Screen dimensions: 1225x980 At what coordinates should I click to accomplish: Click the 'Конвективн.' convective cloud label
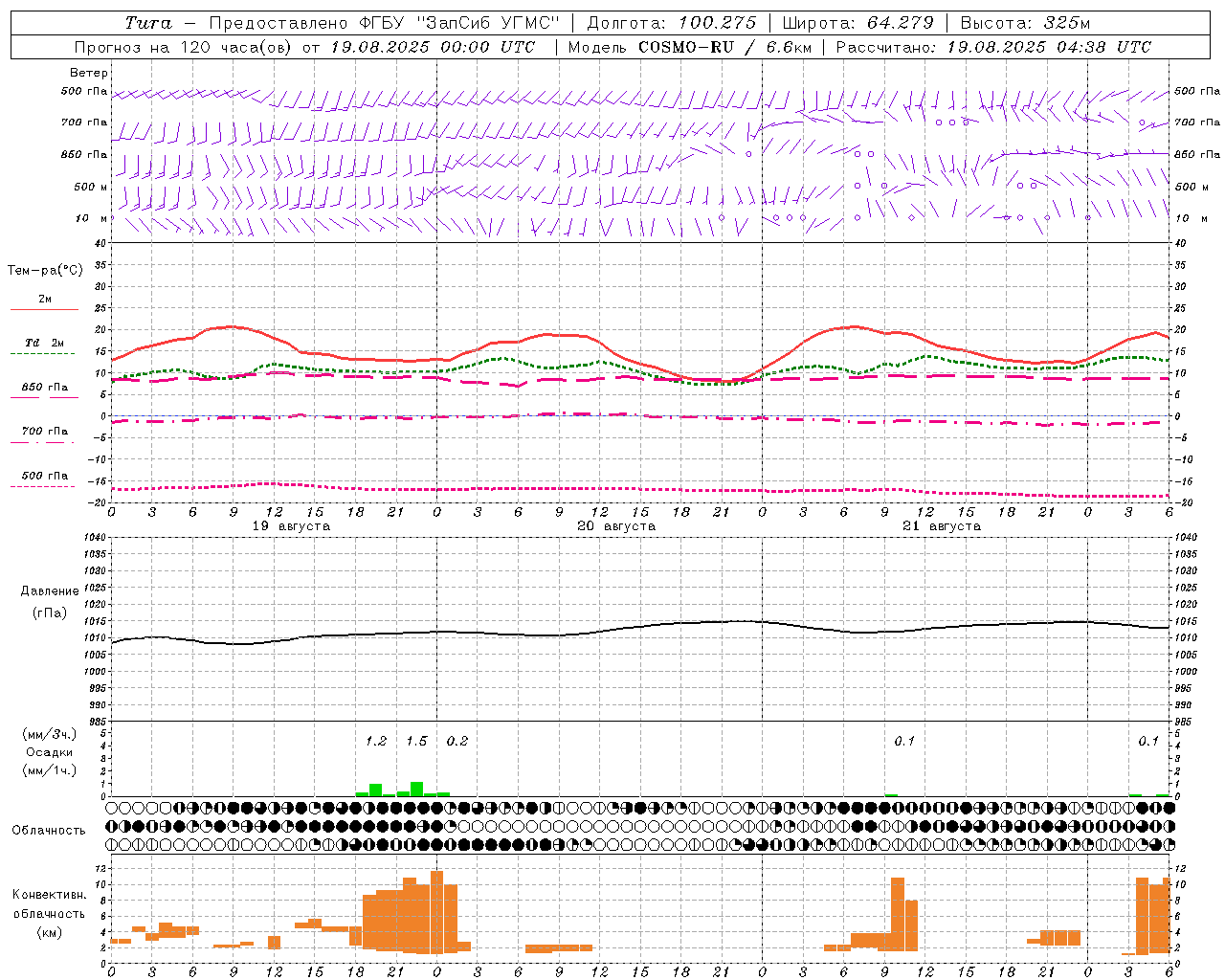click(49, 895)
